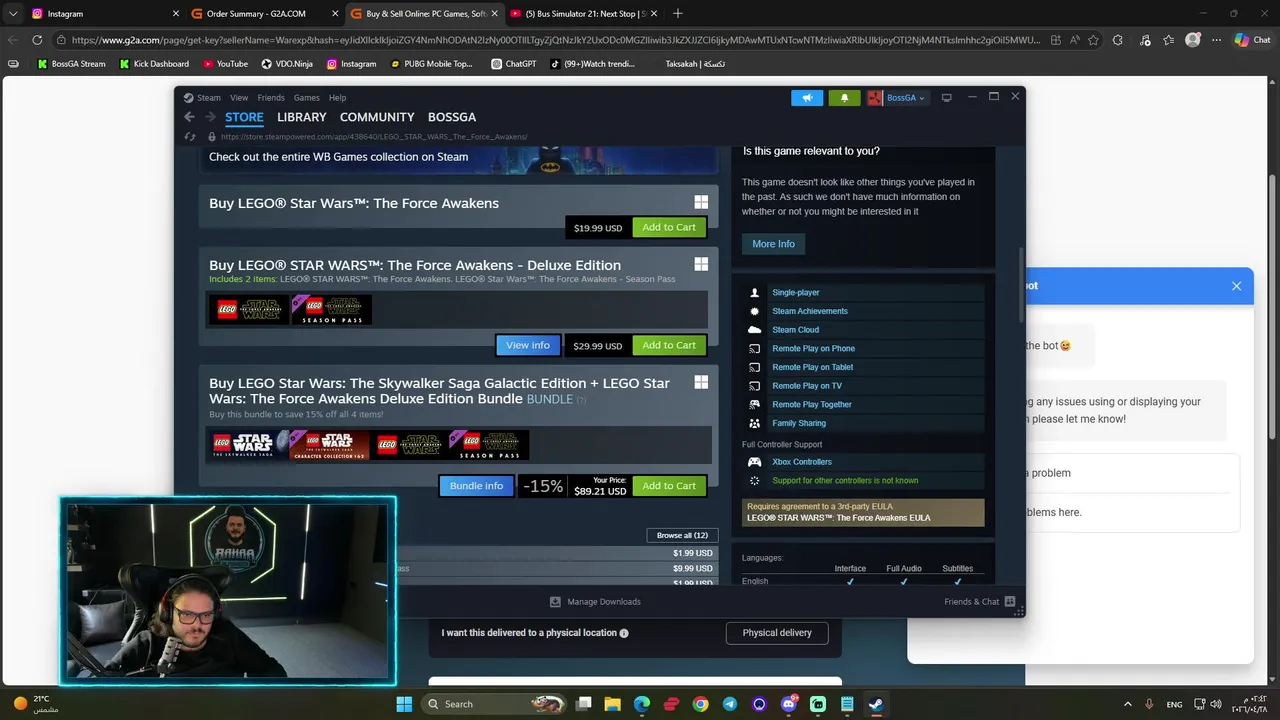
Task: Click the Family Sharing icon
Action: click(x=755, y=423)
